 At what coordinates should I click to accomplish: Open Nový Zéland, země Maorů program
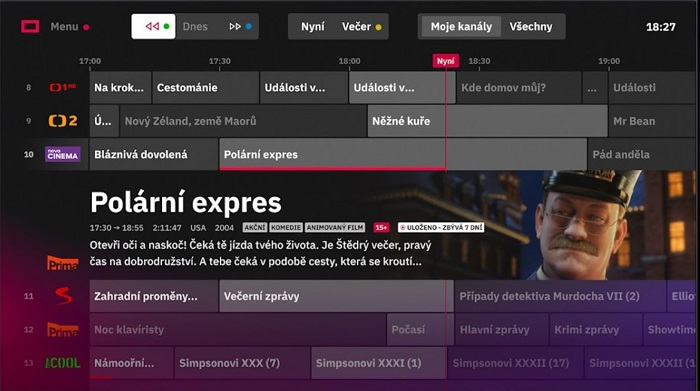click(x=243, y=121)
